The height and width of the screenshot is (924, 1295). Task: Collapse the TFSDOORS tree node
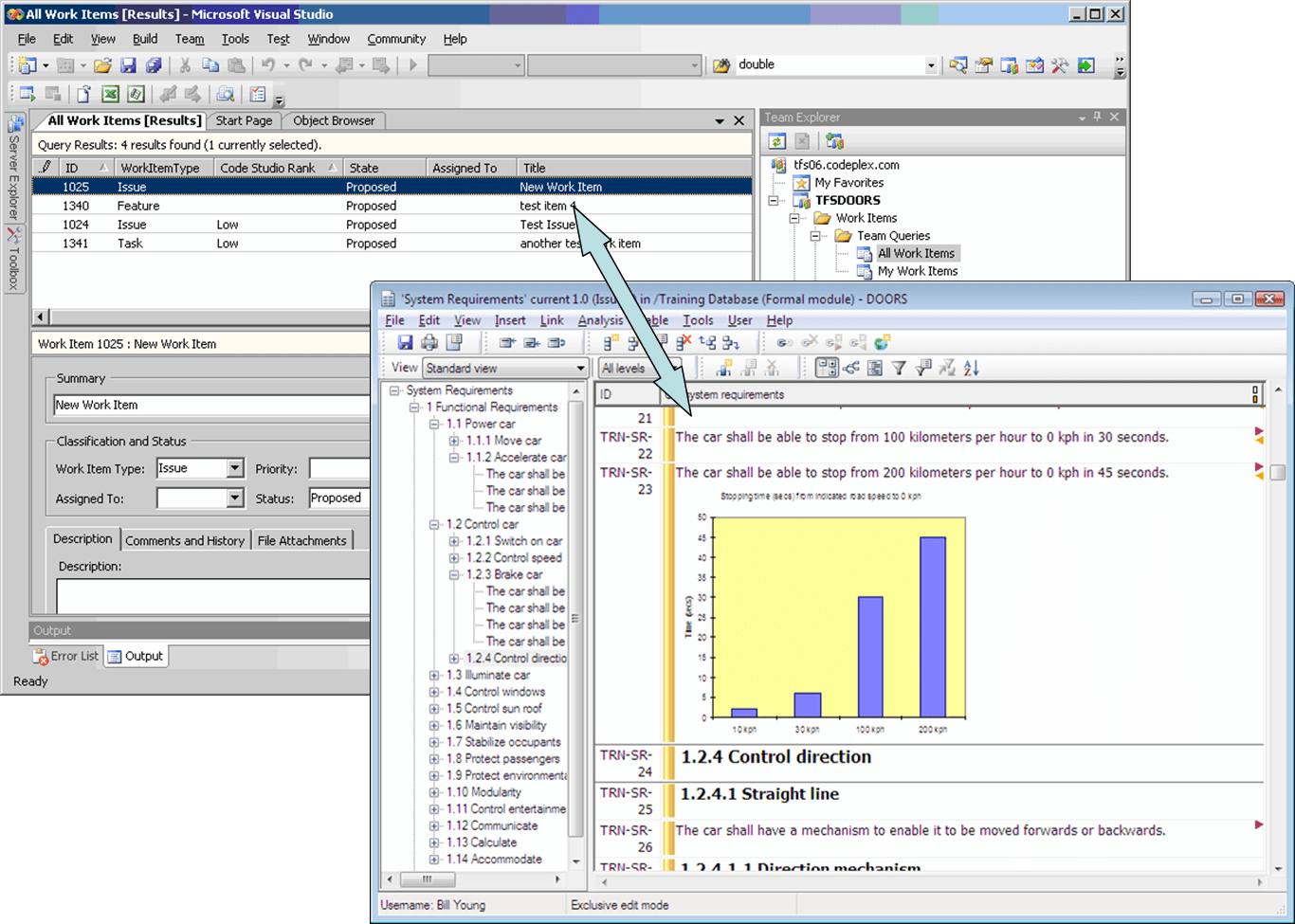(775, 201)
